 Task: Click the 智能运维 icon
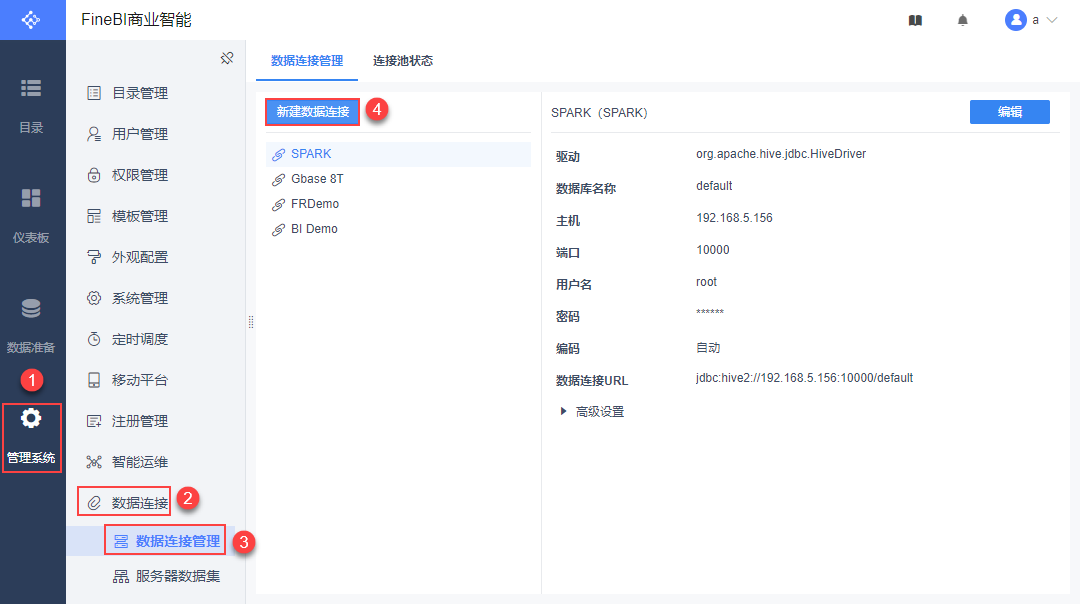coord(94,462)
